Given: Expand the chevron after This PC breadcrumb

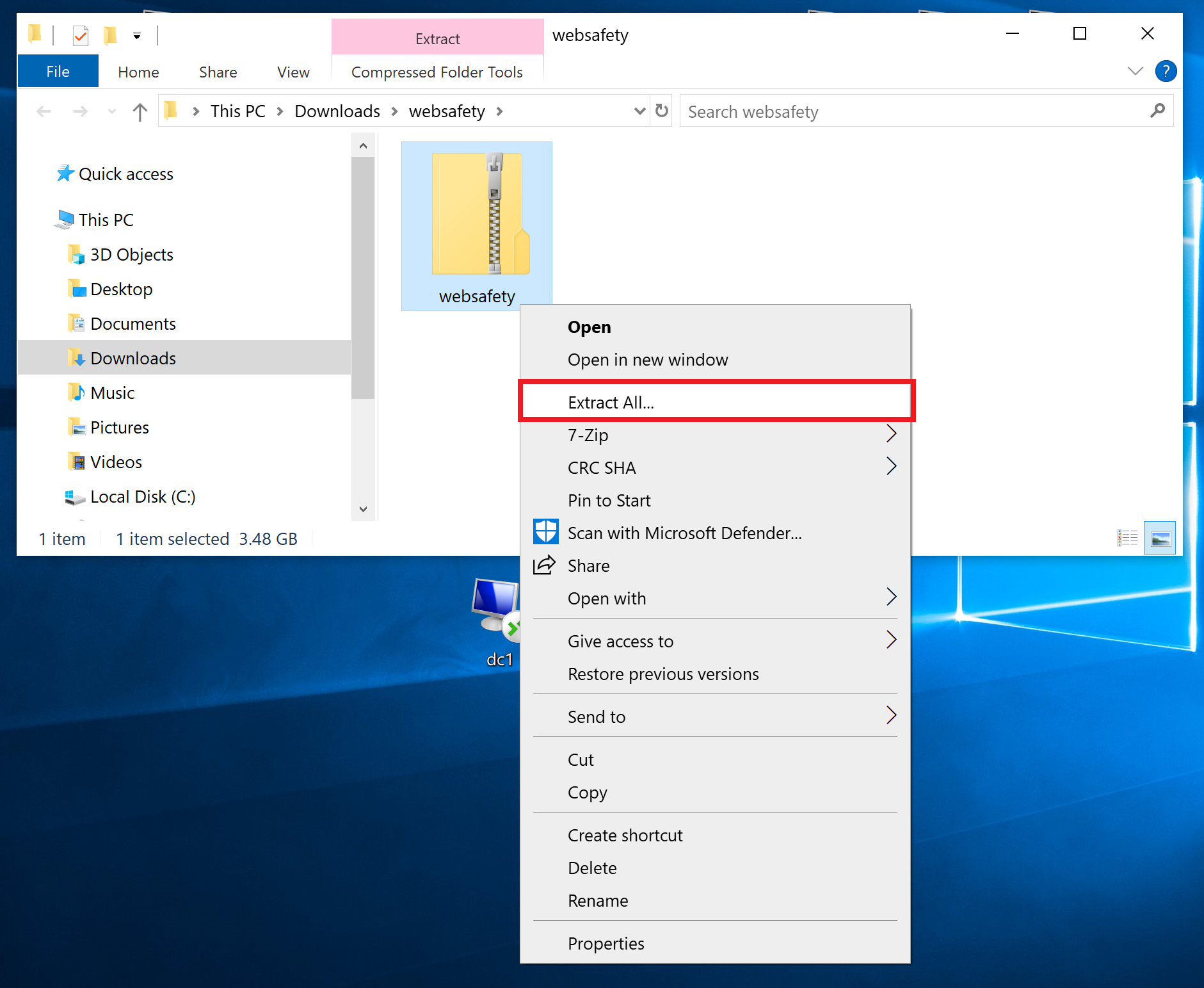Looking at the screenshot, I should click(280, 111).
